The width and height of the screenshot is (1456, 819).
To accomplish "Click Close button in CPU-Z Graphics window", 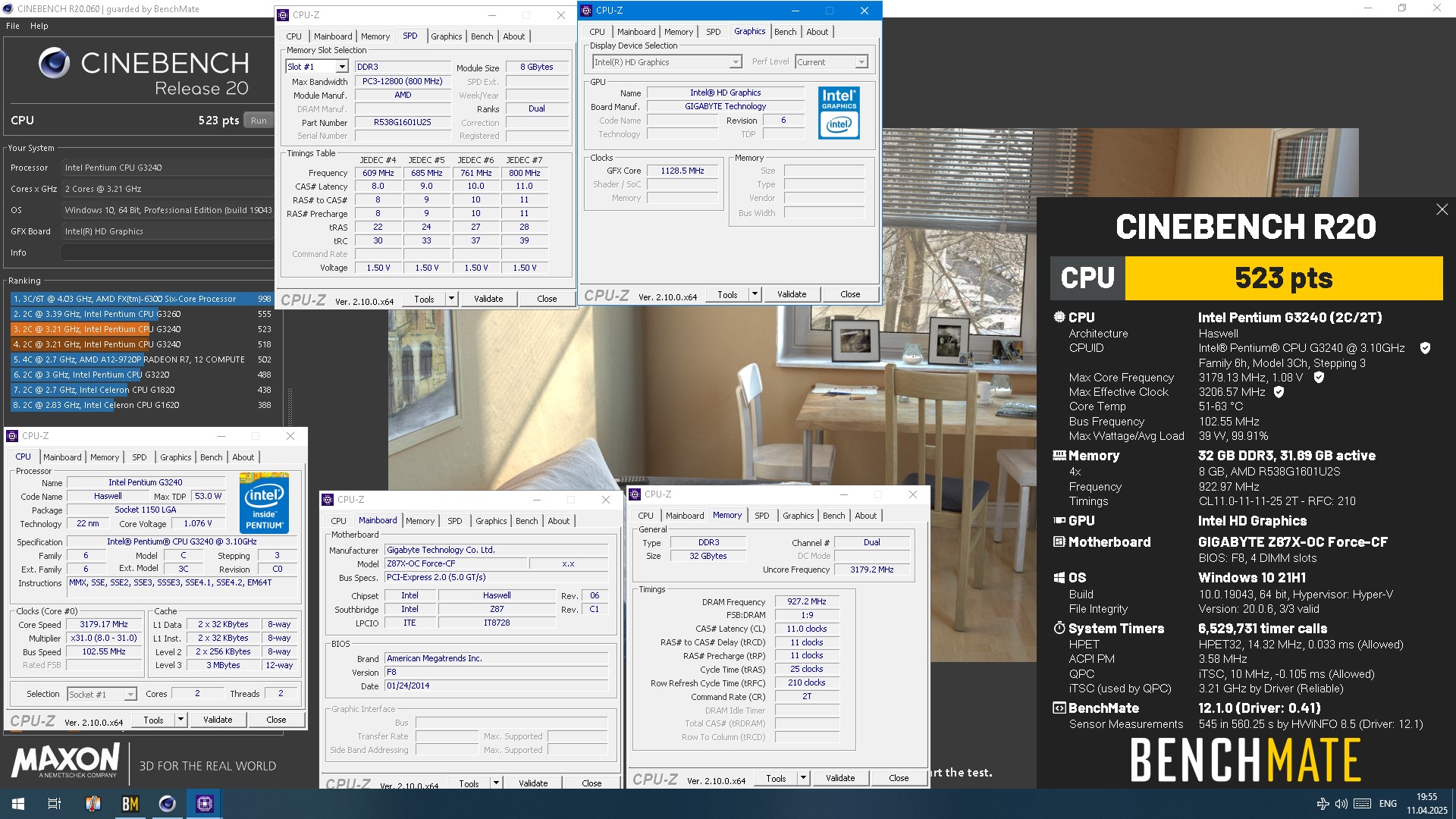I will [x=850, y=294].
